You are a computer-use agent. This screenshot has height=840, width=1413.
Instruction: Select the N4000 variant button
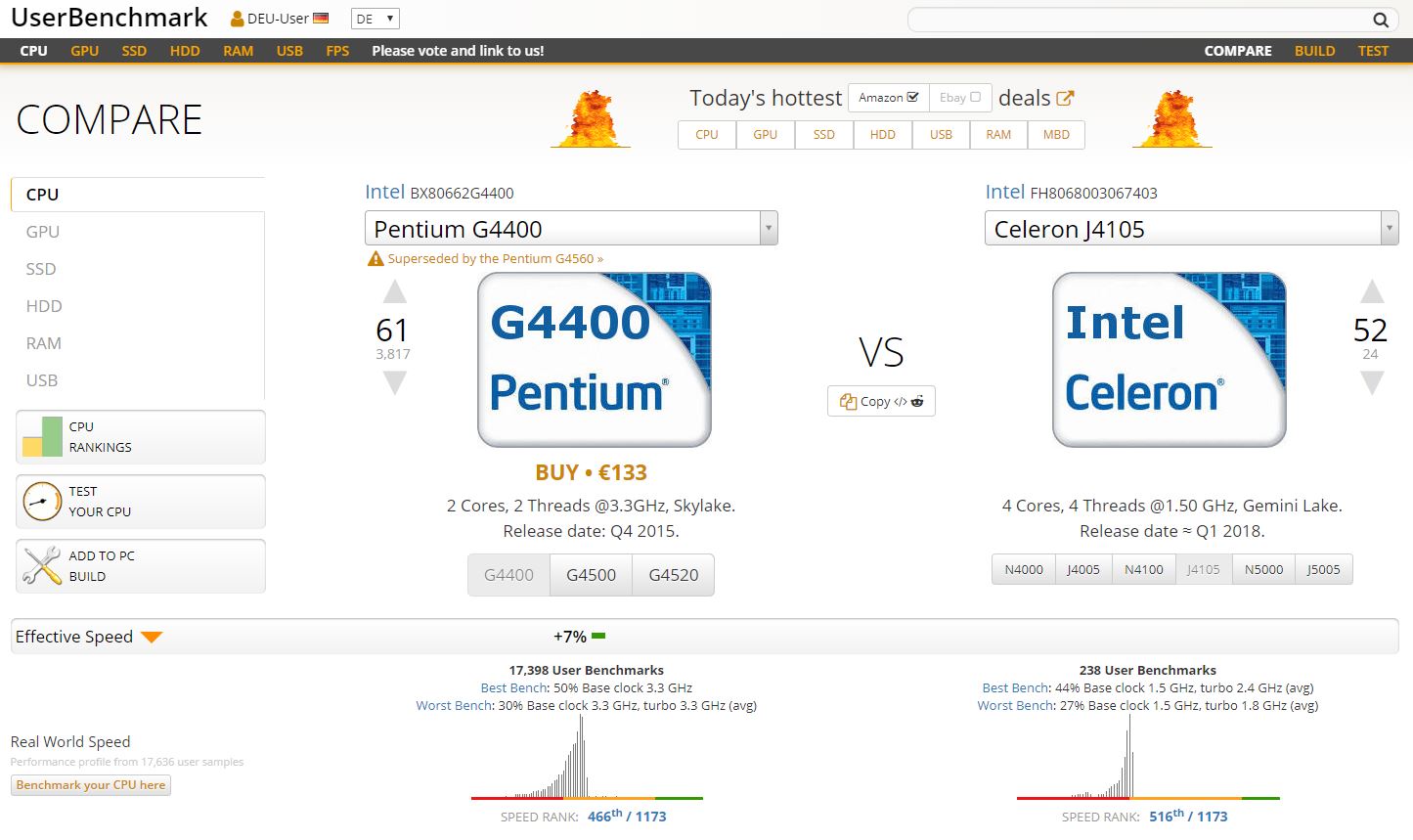(1024, 569)
